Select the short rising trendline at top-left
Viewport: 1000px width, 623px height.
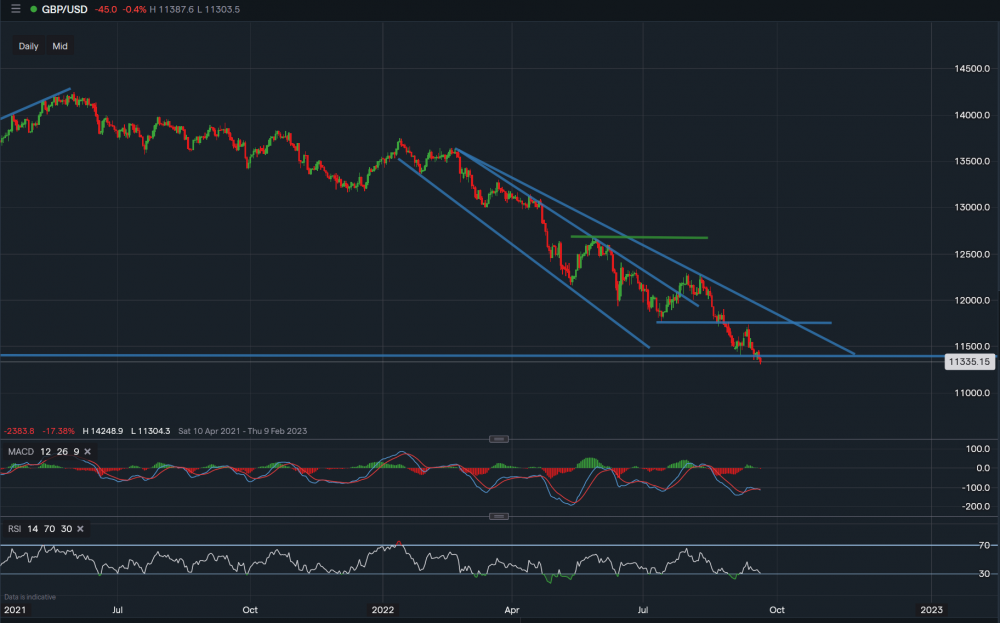click(x=35, y=103)
